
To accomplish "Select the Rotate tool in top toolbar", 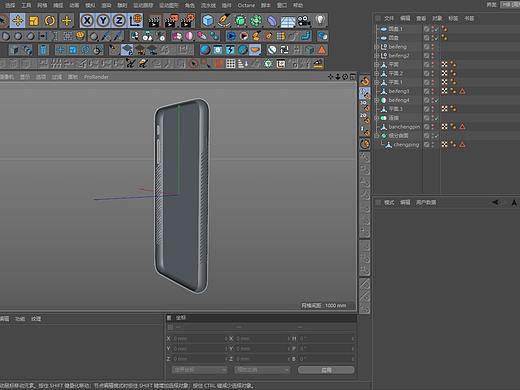I will [50, 21].
